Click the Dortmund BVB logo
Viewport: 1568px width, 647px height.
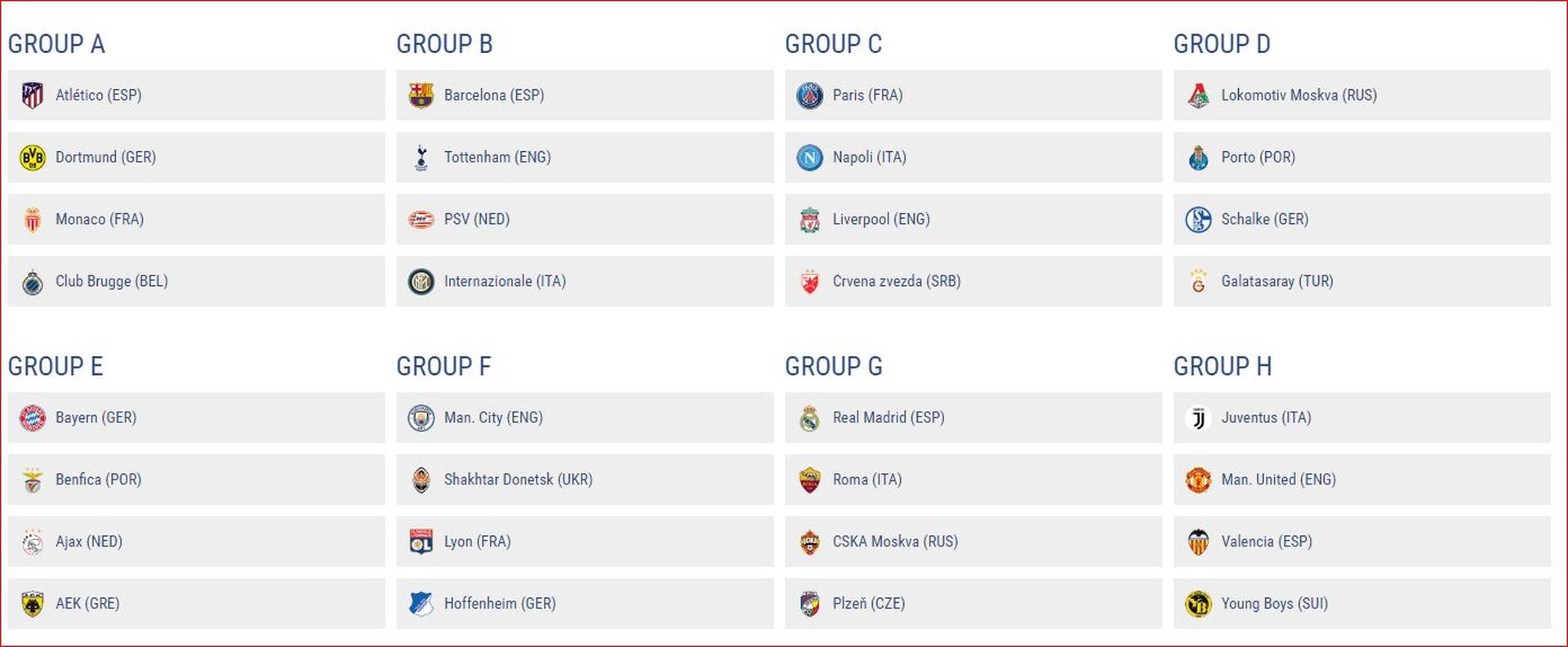pyautogui.click(x=33, y=157)
